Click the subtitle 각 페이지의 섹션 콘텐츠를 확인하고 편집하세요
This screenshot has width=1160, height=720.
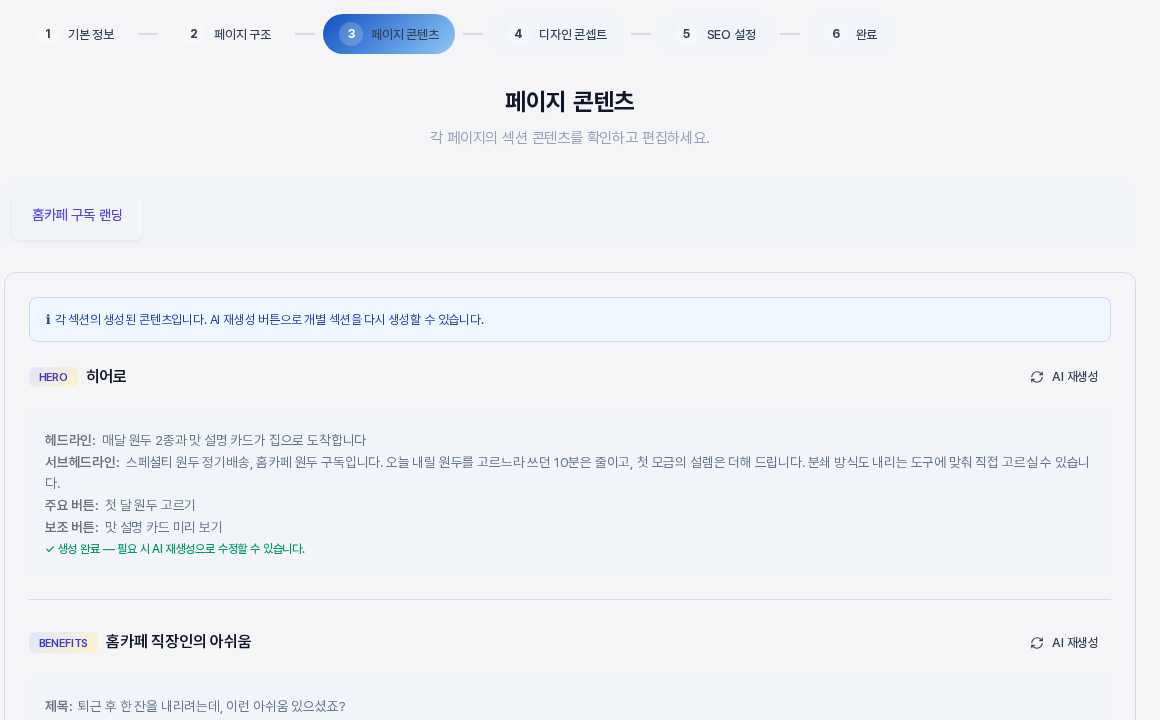(x=570, y=138)
